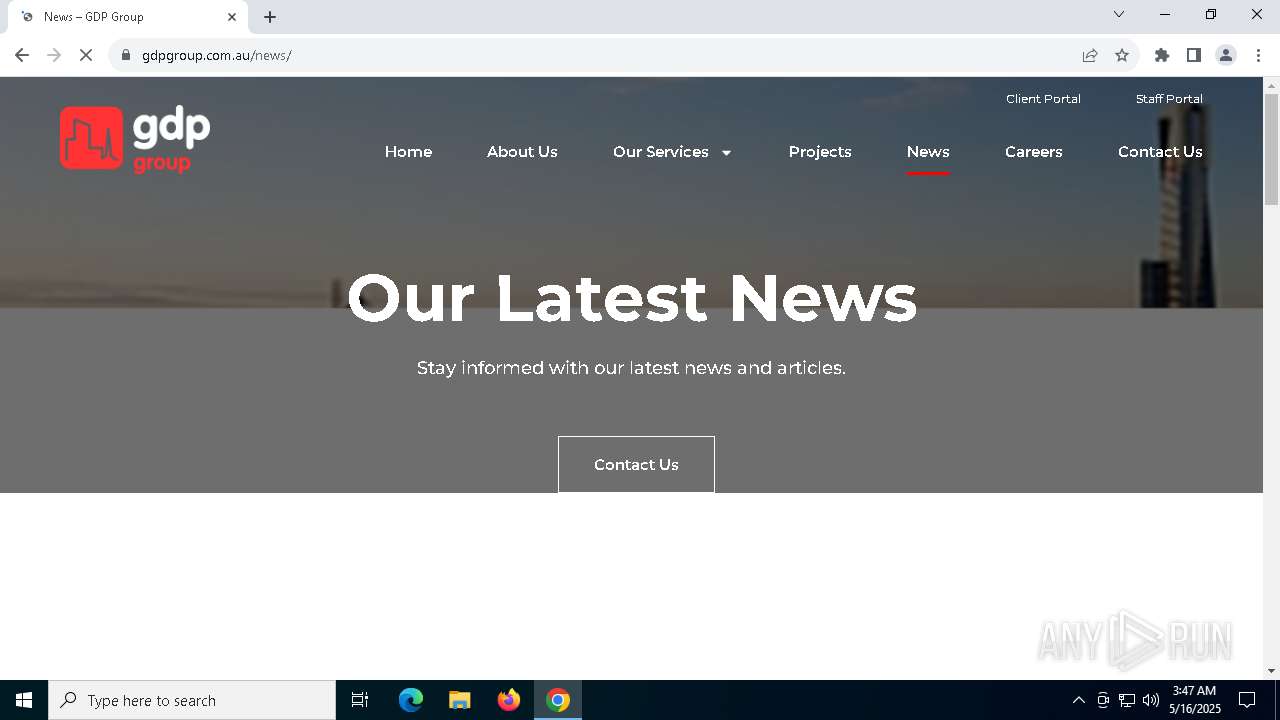Open the Client Portal link
Screen dimensions: 1280x720
1043,99
